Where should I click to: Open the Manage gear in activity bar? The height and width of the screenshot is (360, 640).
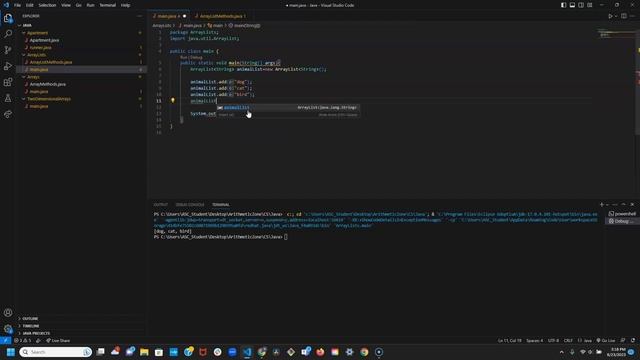coord(8,329)
